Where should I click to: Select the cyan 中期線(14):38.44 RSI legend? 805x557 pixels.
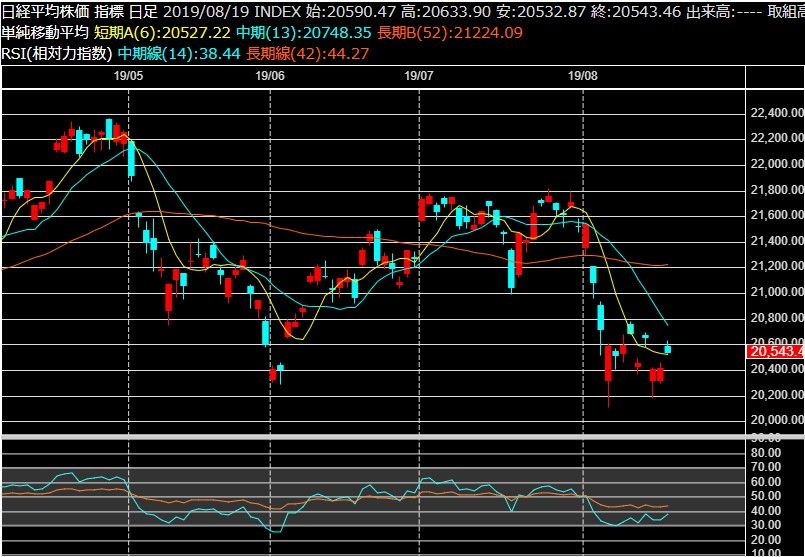click(179, 53)
